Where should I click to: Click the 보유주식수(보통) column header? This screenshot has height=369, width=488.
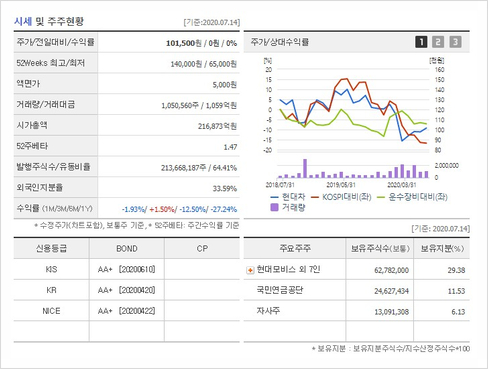(380, 249)
